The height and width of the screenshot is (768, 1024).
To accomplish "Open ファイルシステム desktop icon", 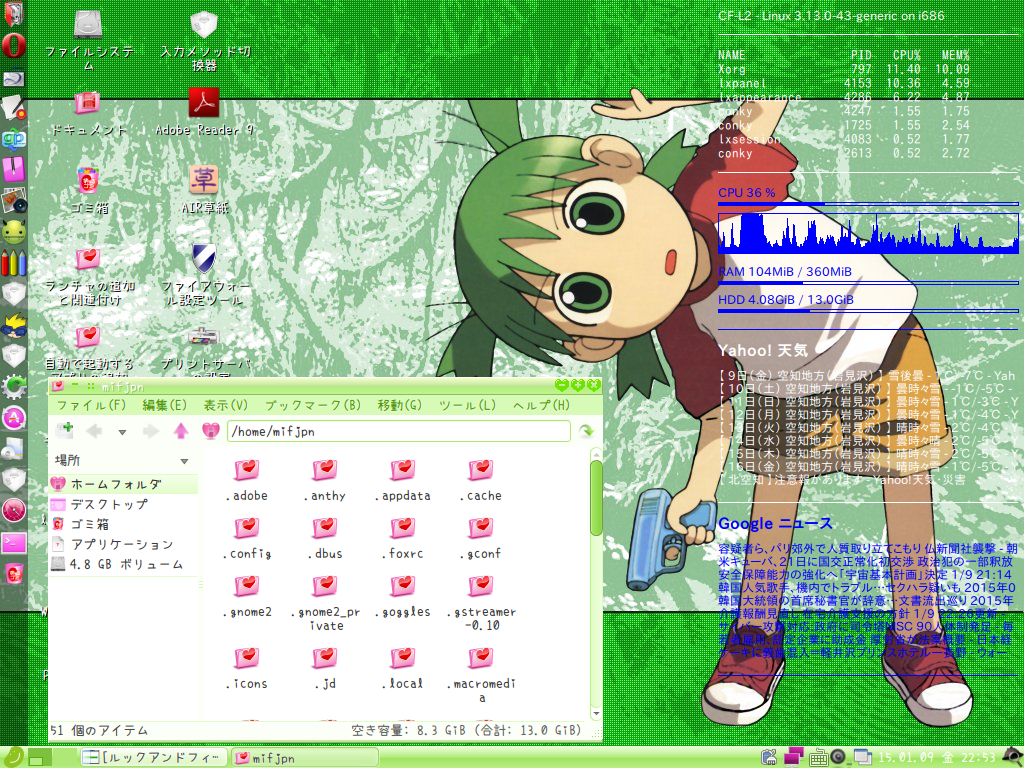I will click(89, 40).
